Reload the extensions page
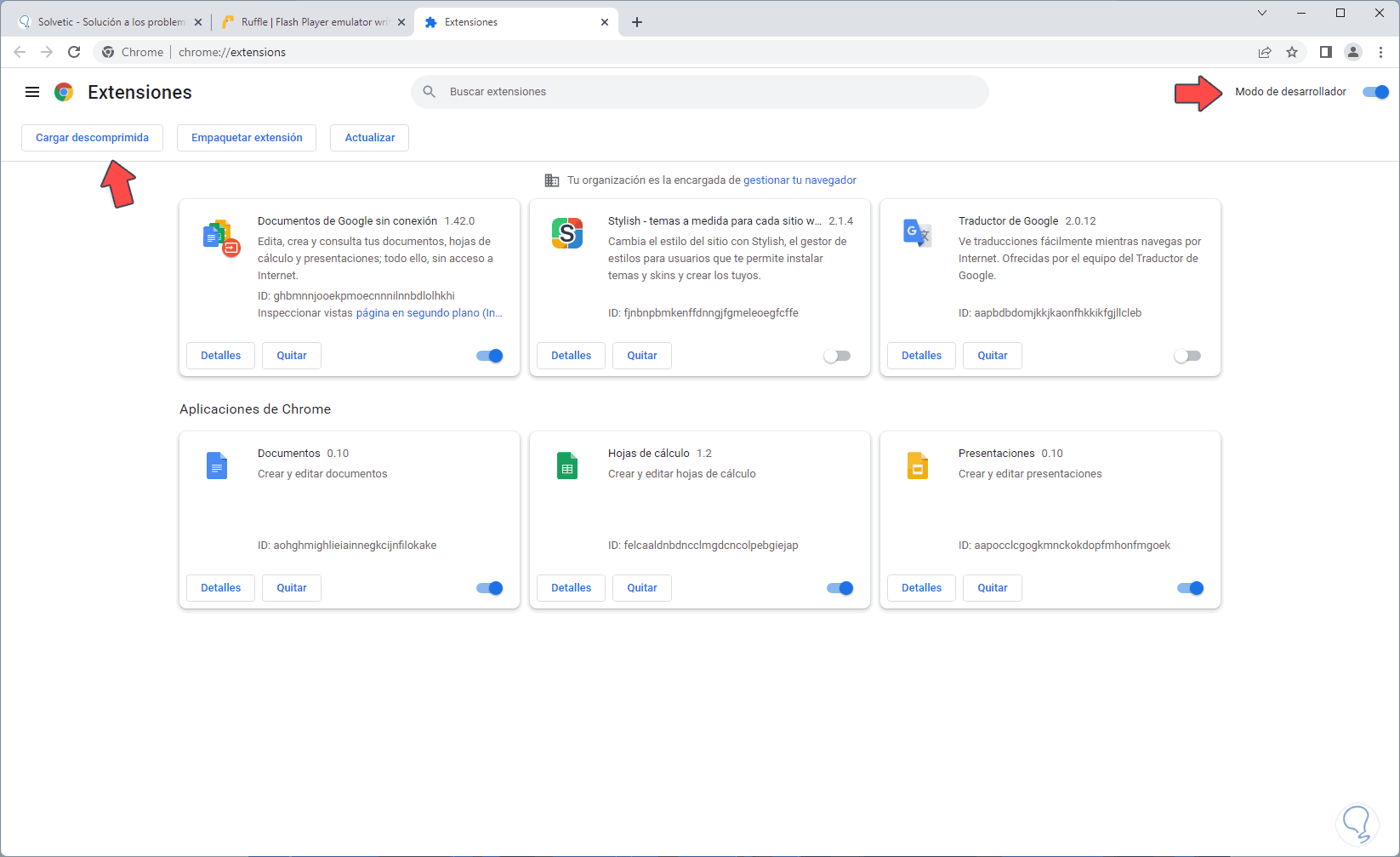 tap(74, 52)
